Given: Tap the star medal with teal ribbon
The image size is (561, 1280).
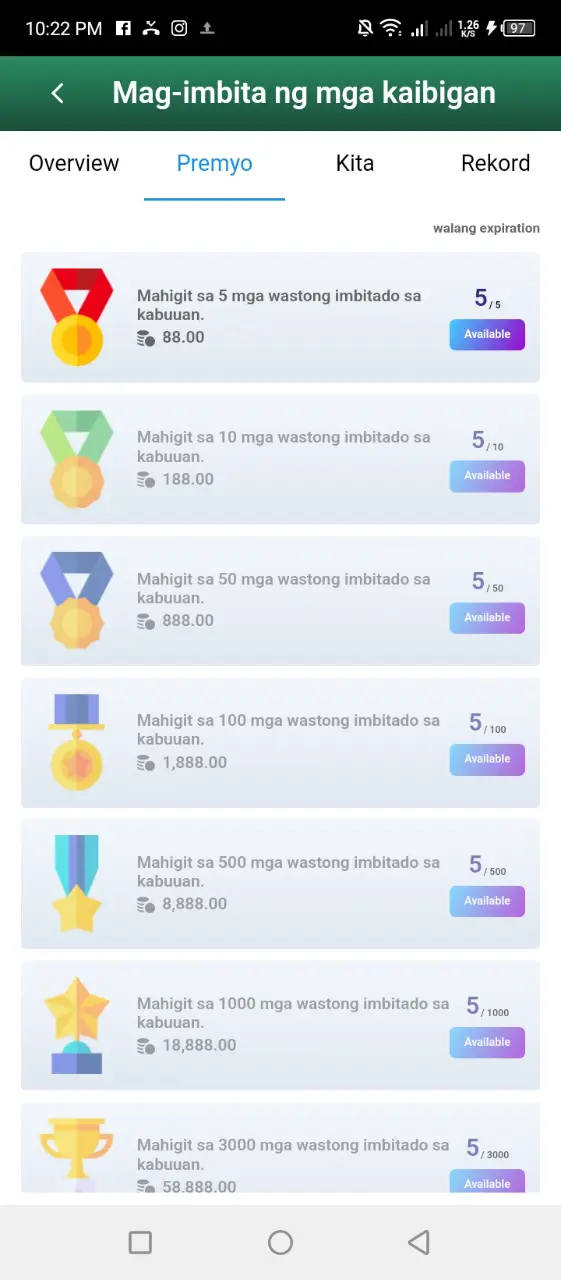Looking at the screenshot, I should 77,883.
